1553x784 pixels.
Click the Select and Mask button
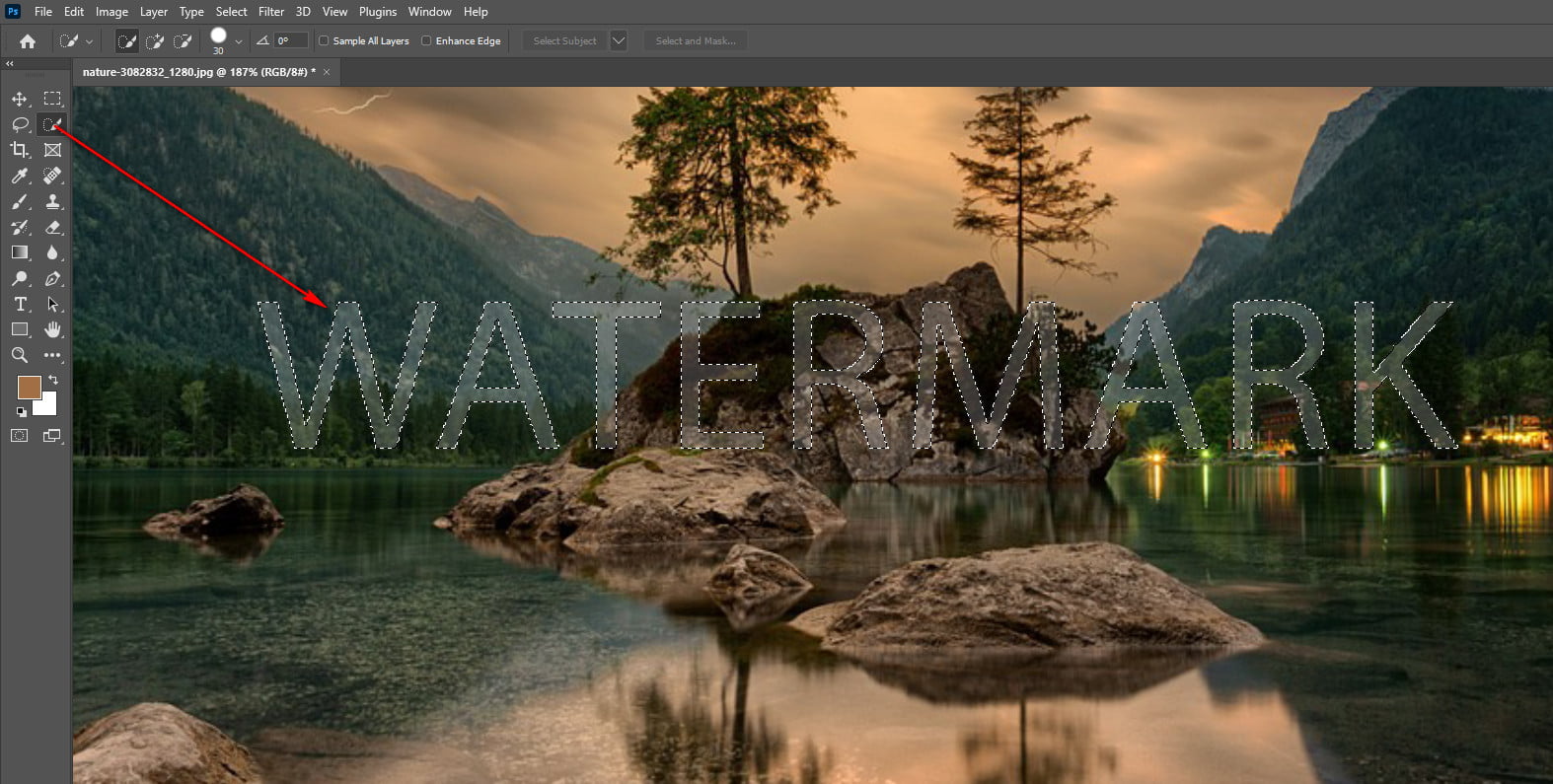point(696,41)
